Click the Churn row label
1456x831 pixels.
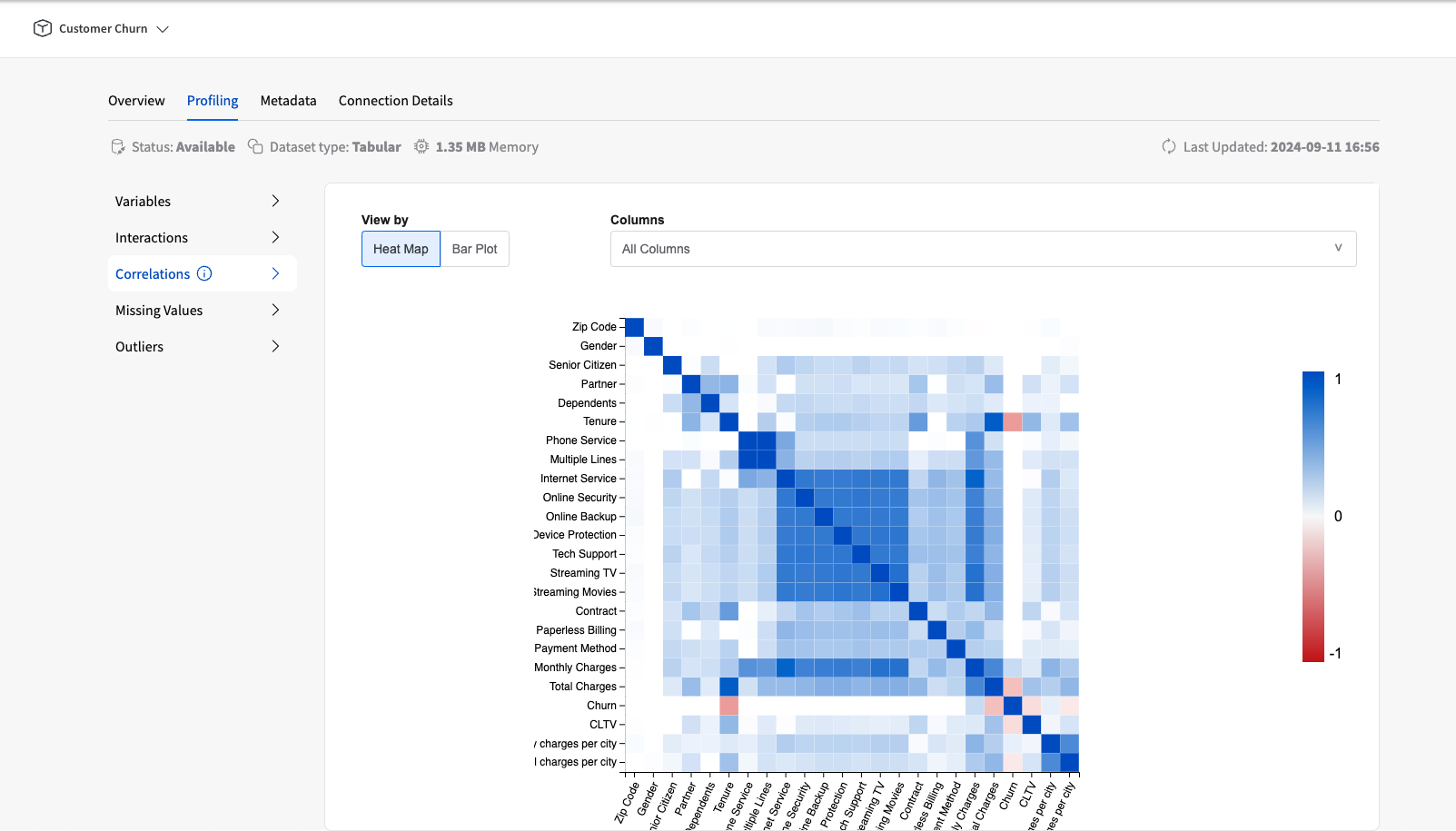[x=601, y=706]
